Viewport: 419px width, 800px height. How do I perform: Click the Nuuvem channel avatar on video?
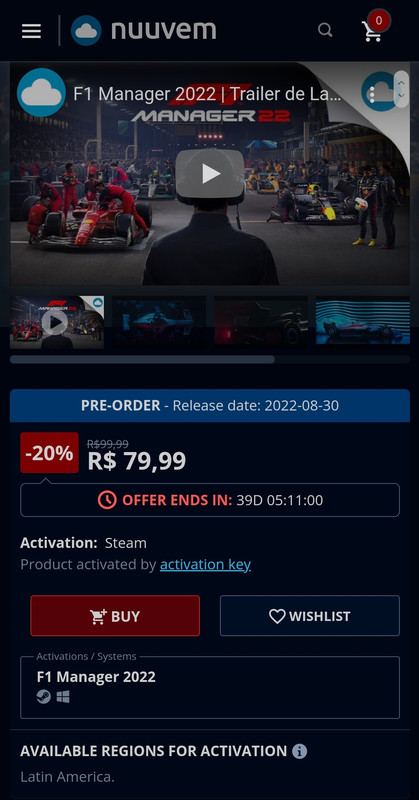(x=41, y=93)
